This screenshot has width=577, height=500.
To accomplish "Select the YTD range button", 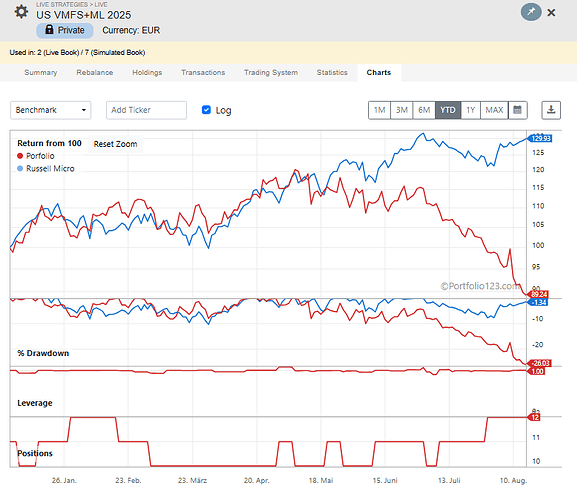I will coord(448,110).
